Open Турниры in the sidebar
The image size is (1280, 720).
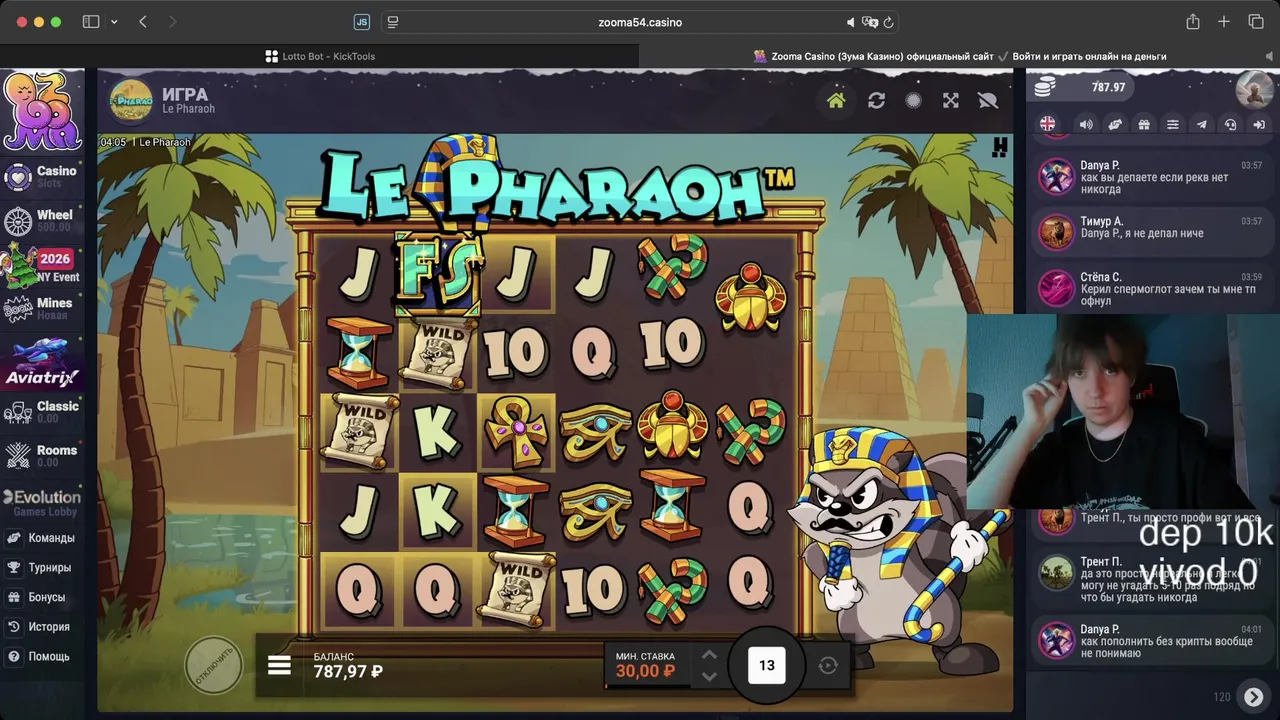[x=40, y=567]
